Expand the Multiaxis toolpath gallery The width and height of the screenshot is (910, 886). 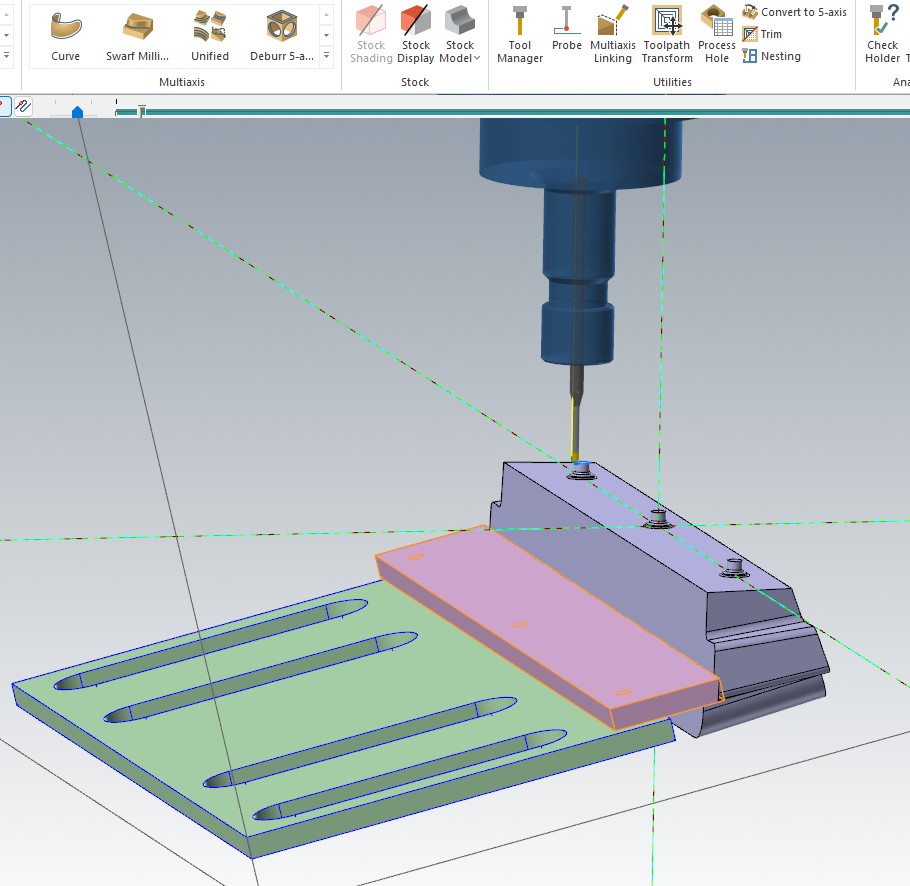(326, 57)
